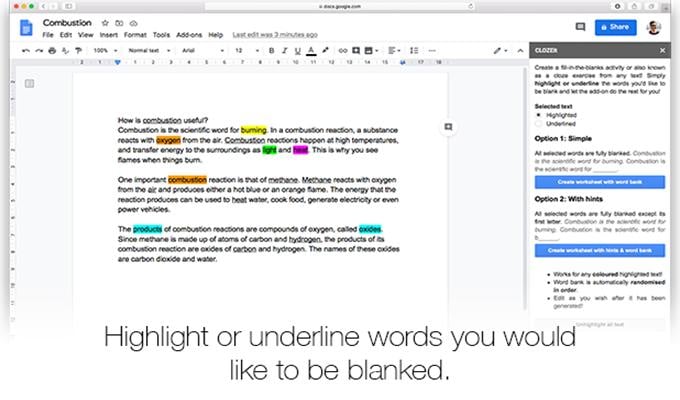This screenshot has width=680, height=400.
Task: Open the Arial font dropdown
Action: click(x=203, y=51)
